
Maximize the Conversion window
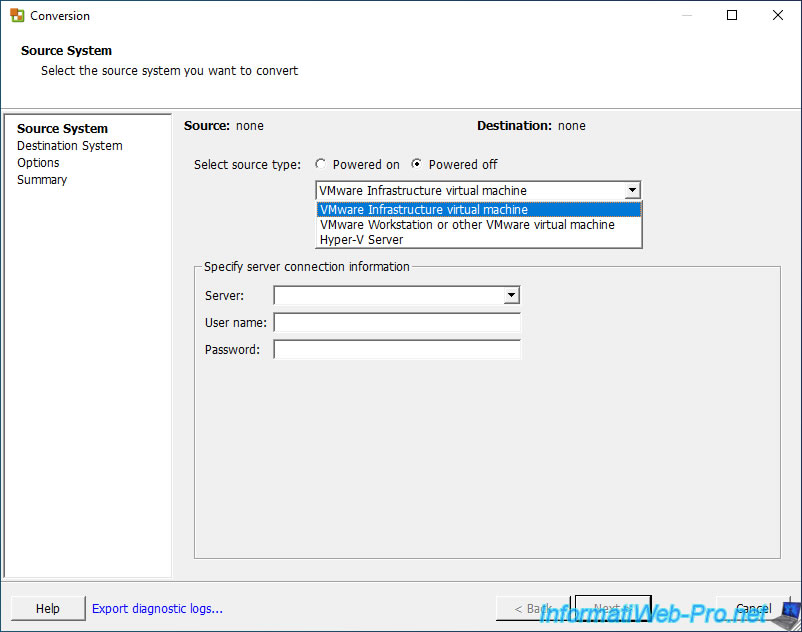732,15
